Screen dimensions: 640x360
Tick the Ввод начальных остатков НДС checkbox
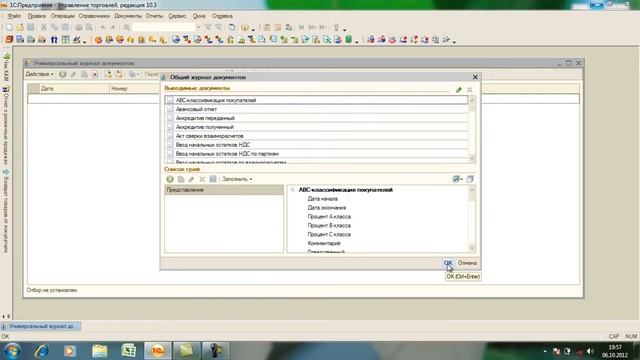(170, 145)
